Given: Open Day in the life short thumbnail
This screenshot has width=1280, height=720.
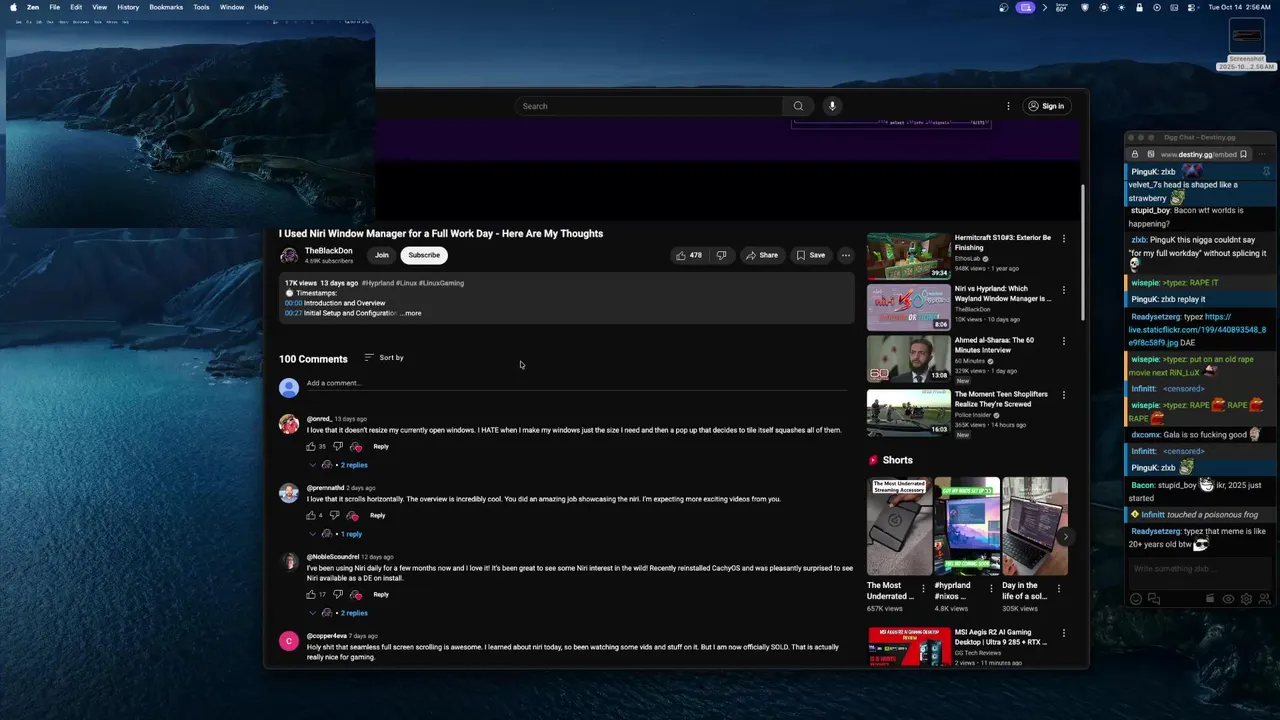Looking at the screenshot, I should tap(1035, 526).
